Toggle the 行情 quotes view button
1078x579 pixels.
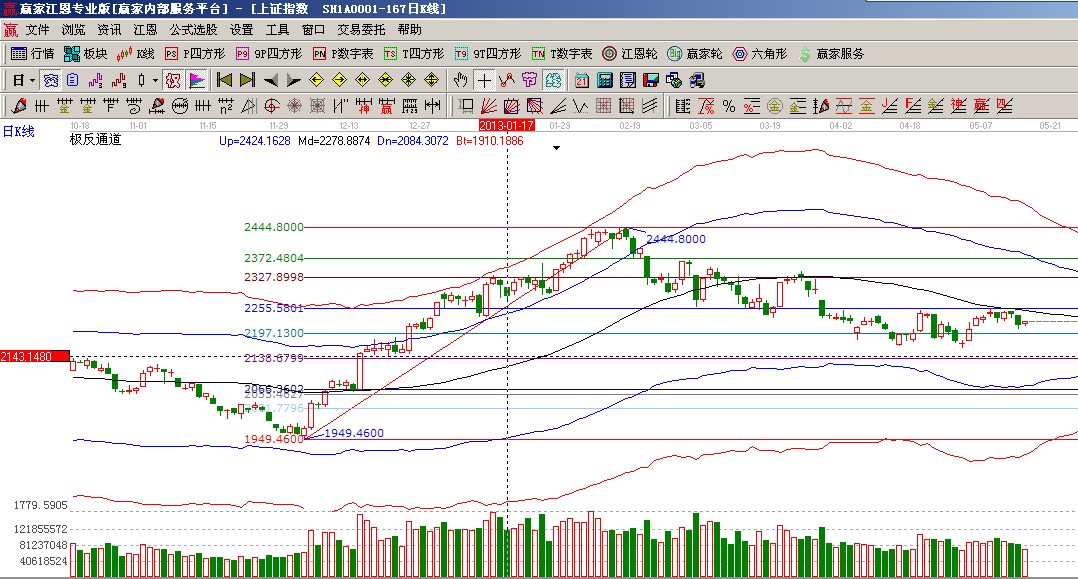[x=32, y=54]
